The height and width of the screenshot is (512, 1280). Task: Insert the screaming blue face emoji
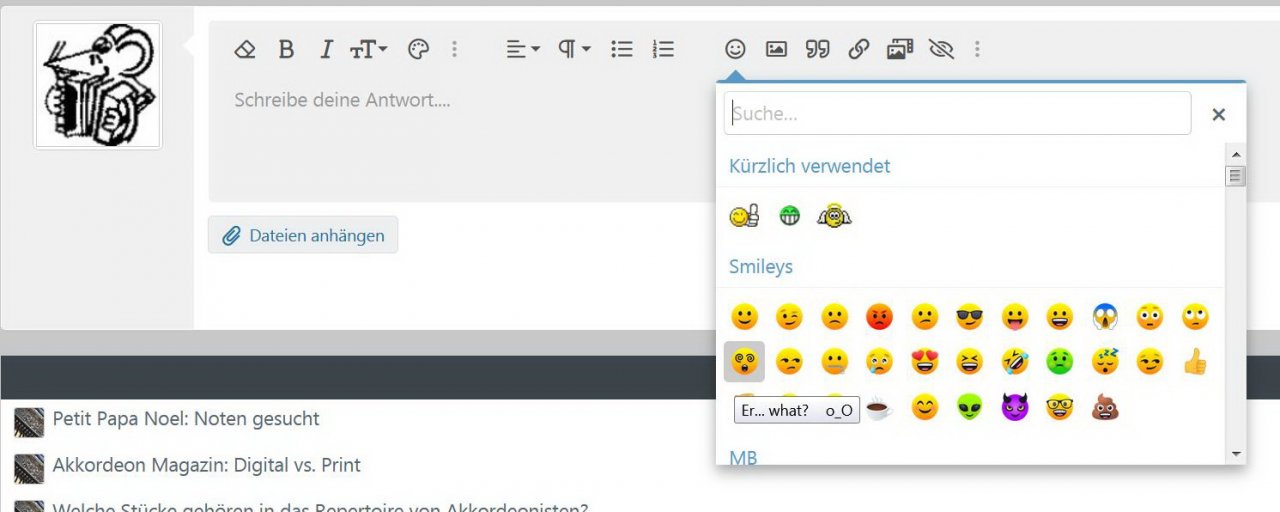coord(1105,318)
